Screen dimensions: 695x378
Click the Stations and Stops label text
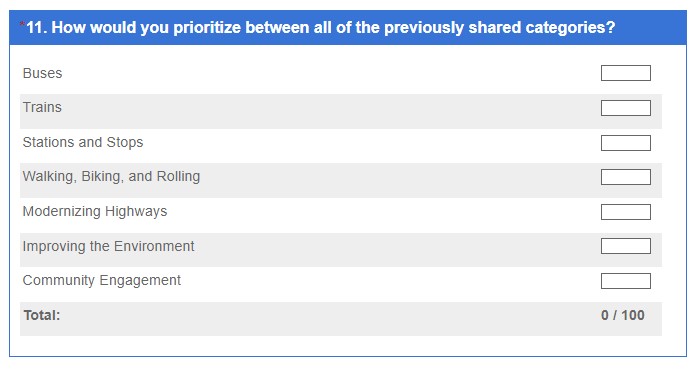[83, 142]
